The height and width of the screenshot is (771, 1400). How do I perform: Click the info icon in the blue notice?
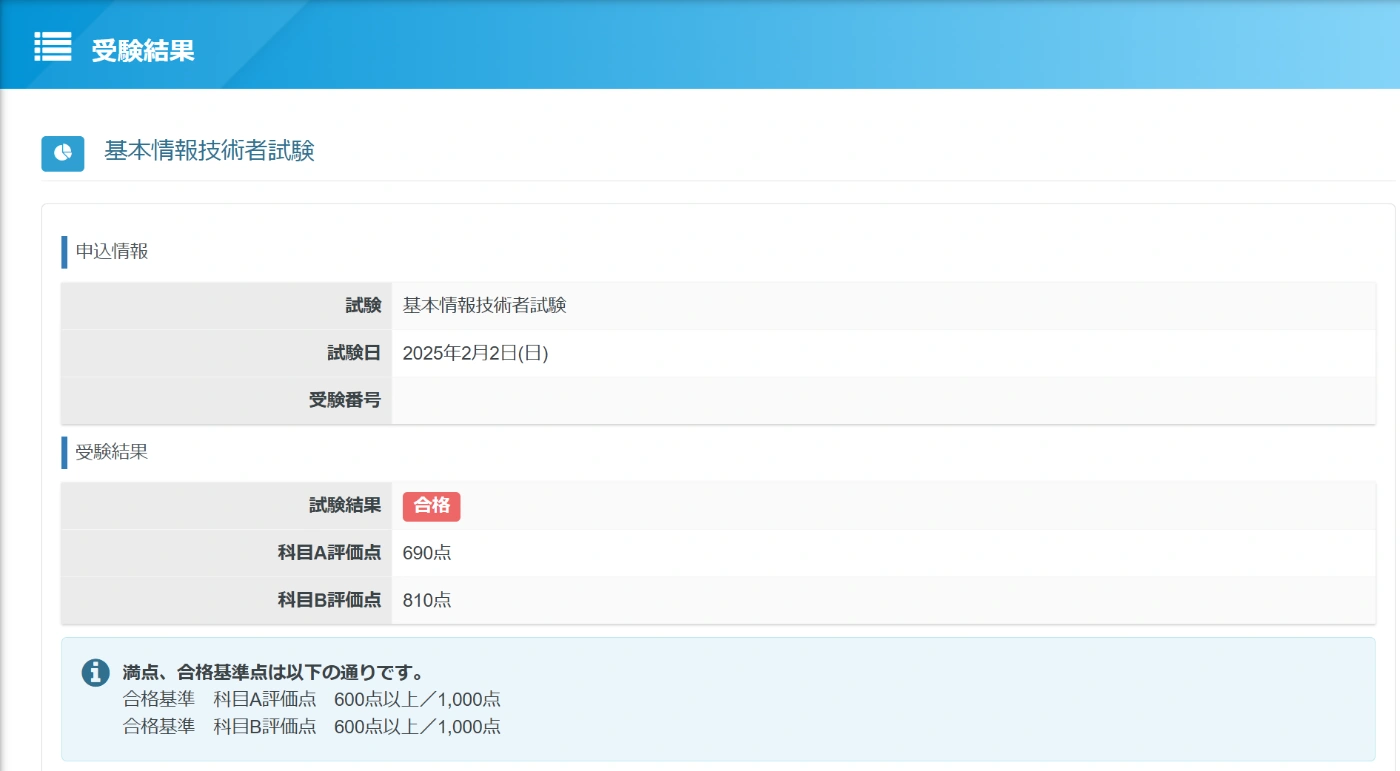(95, 672)
